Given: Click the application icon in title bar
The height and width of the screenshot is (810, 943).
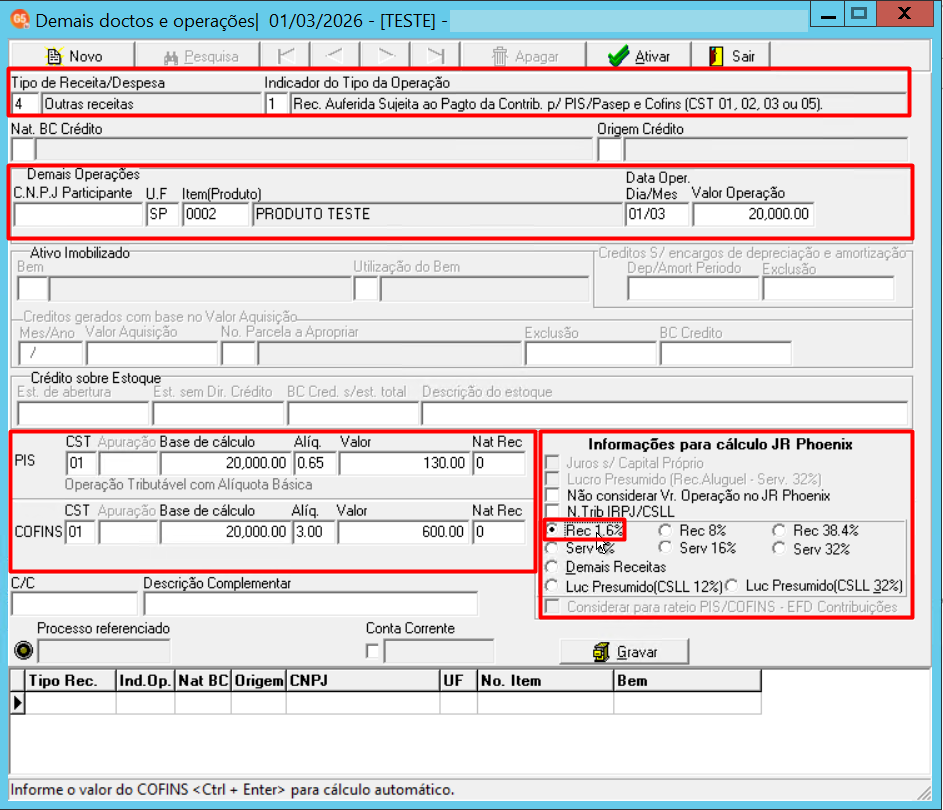Looking at the screenshot, I should tap(19, 19).
